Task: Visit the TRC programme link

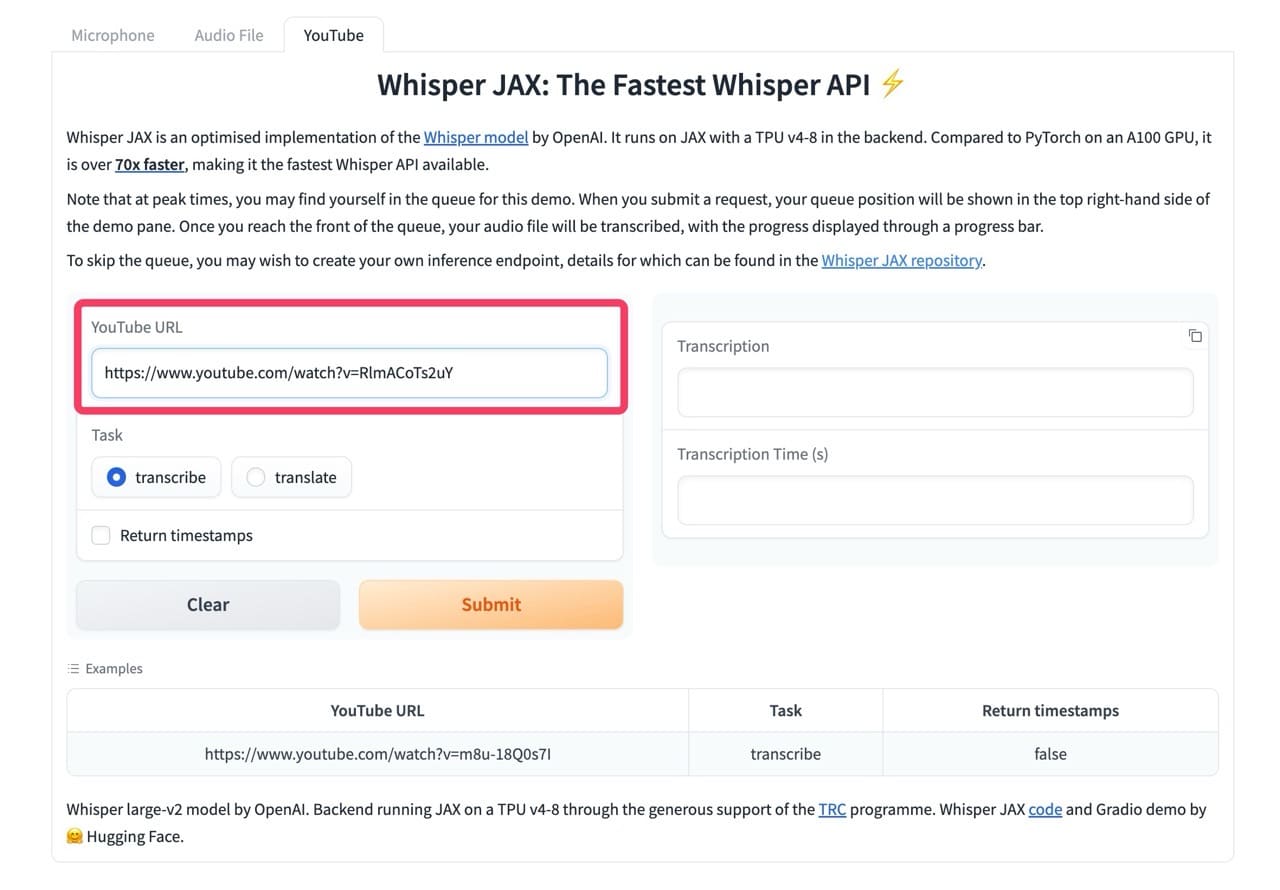Action: (x=832, y=810)
